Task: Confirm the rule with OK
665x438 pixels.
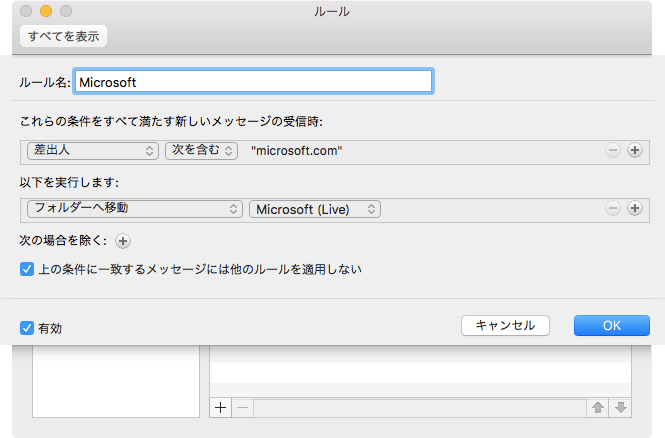Action: (611, 325)
